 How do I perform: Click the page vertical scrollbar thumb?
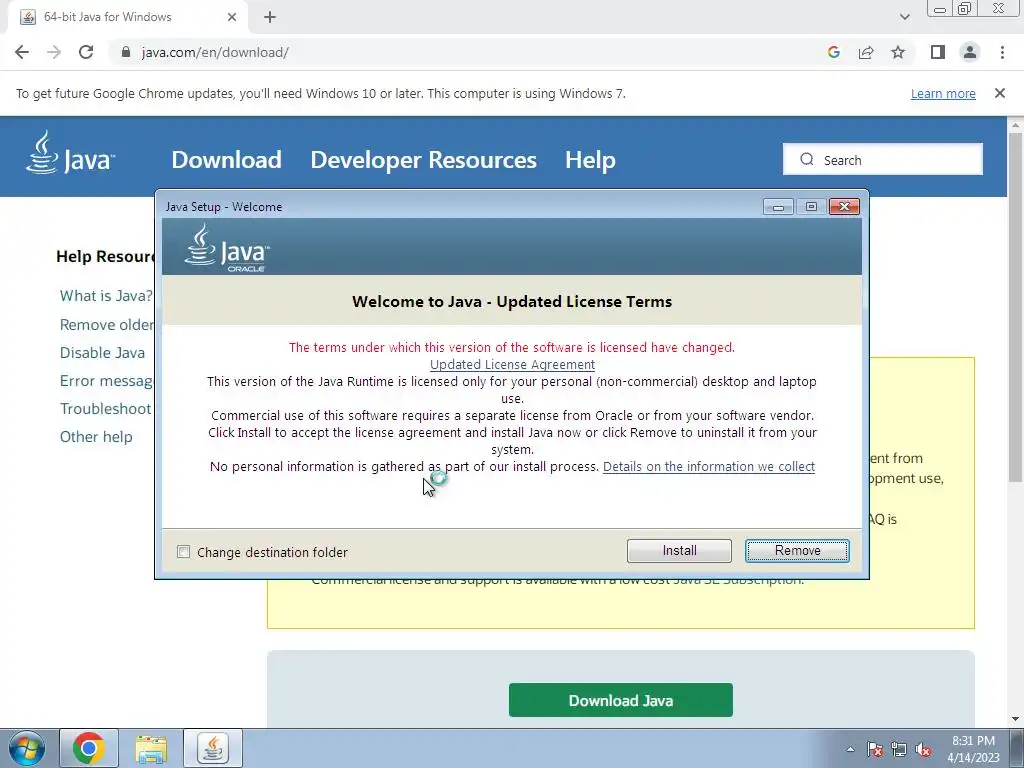[x=1016, y=307]
